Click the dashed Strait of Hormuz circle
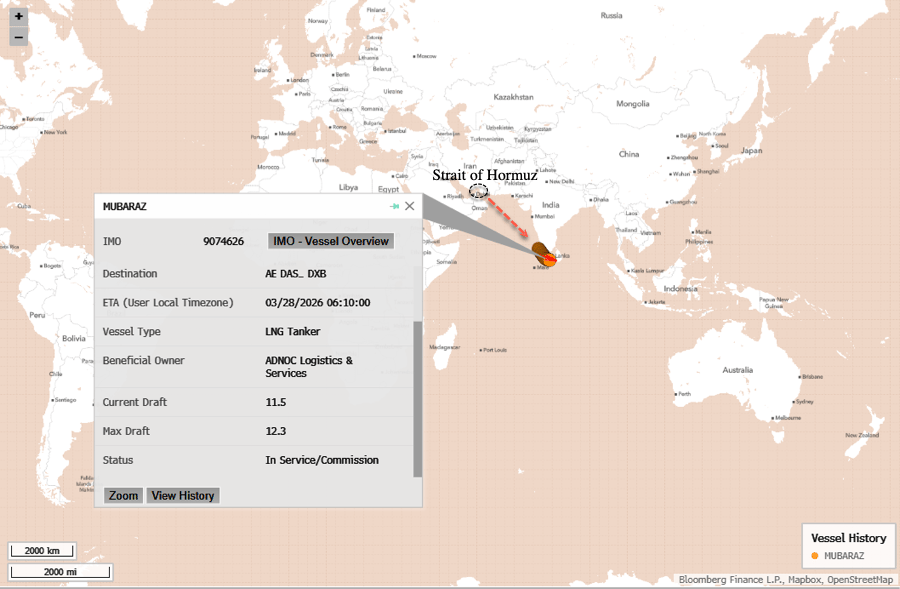This screenshot has height=589, width=900. tap(479, 191)
